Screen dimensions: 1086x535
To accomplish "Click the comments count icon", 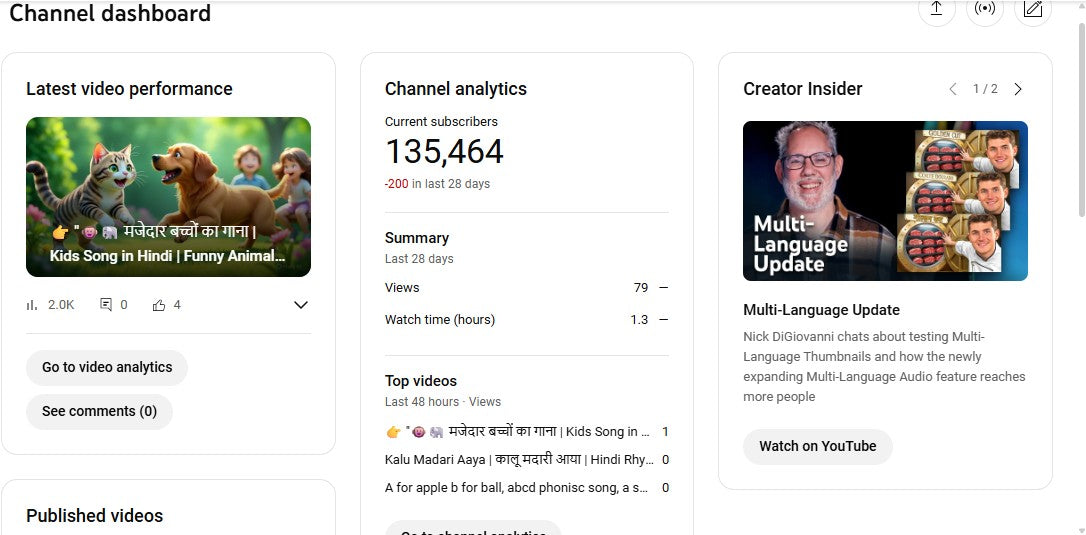I will [x=106, y=305].
